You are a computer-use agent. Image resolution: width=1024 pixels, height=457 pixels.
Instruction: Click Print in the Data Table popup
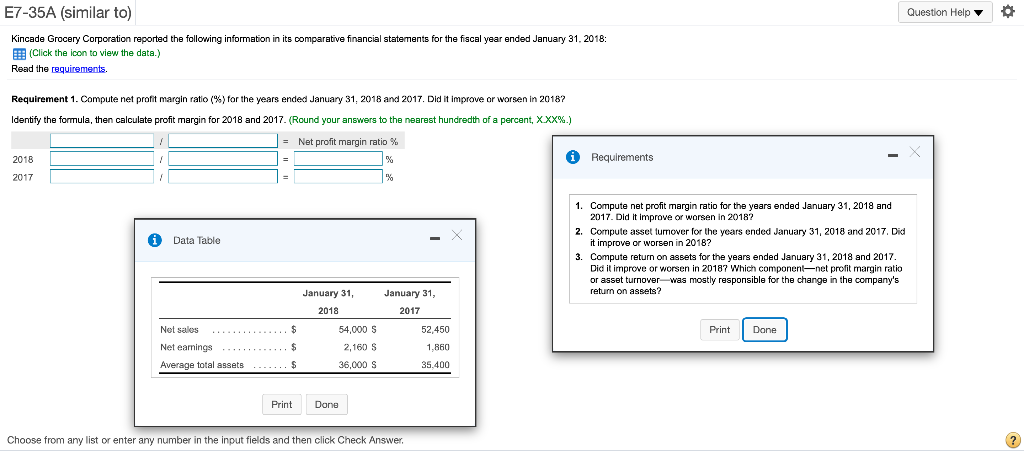(x=281, y=404)
